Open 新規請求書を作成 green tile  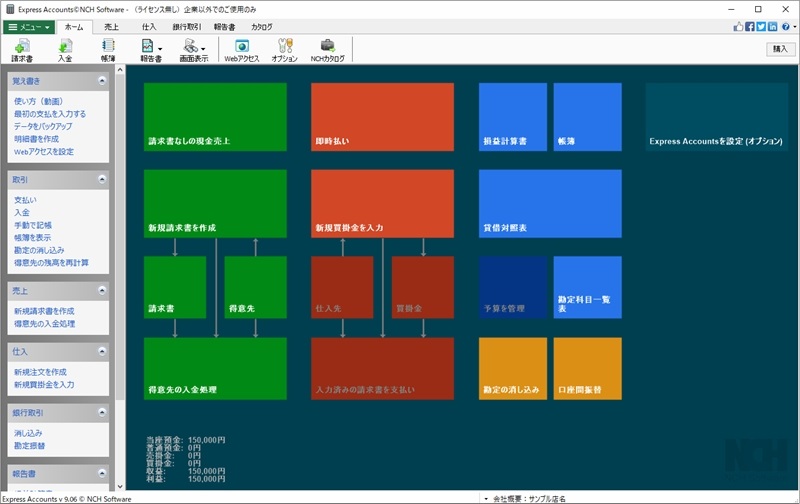coord(215,204)
